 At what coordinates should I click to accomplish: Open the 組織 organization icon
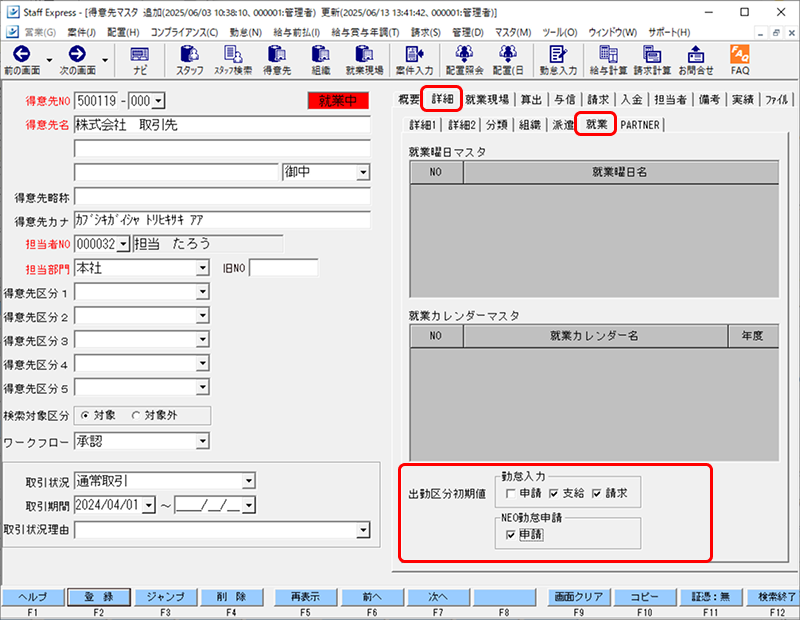pyautogui.click(x=321, y=60)
